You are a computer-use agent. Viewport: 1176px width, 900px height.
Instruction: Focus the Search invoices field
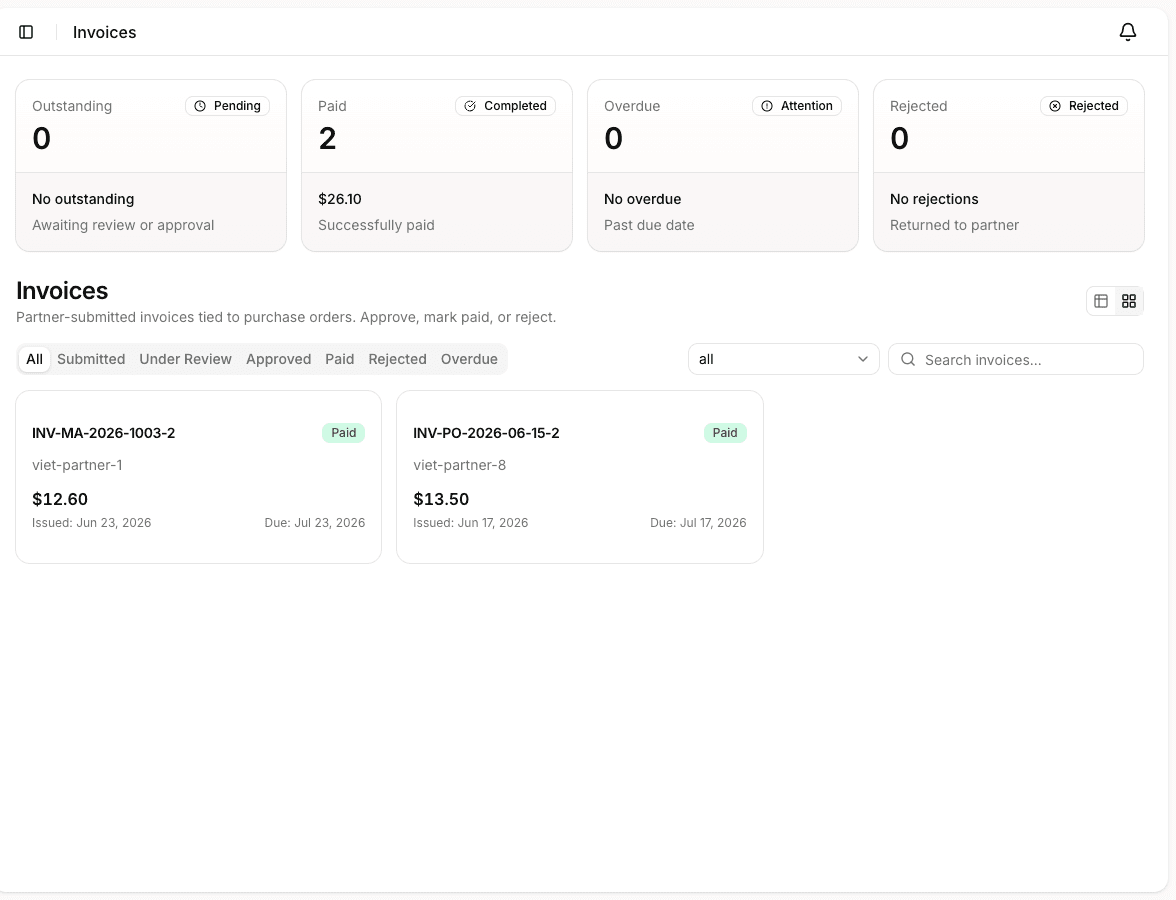click(x=1016, y=359)
